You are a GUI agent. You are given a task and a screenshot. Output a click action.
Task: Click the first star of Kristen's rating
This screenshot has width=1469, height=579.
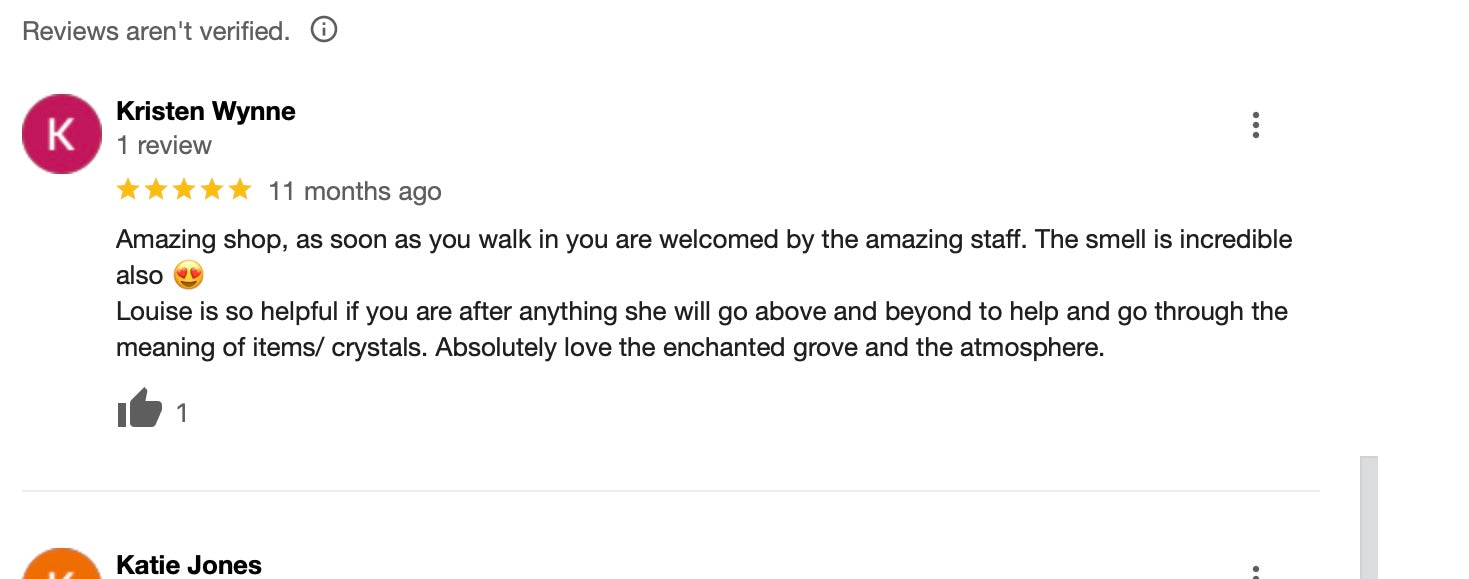[127, 190]
